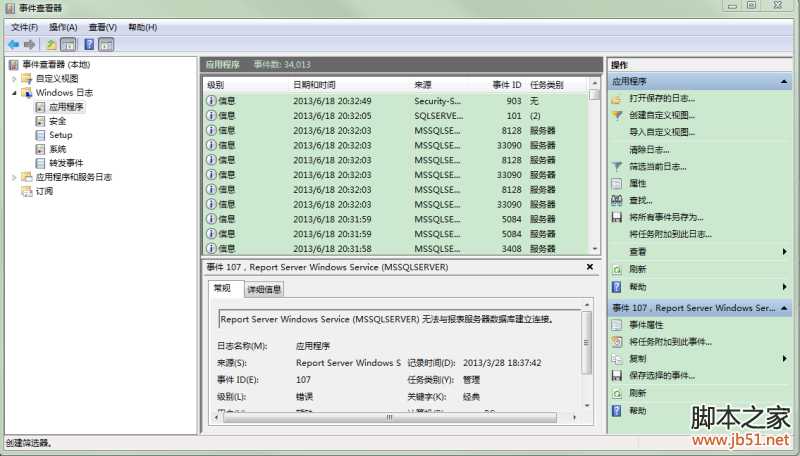The image size is (800, 456).
Task: Select the MSSQLSE... event with ID 3408
Action: point(396,249)
